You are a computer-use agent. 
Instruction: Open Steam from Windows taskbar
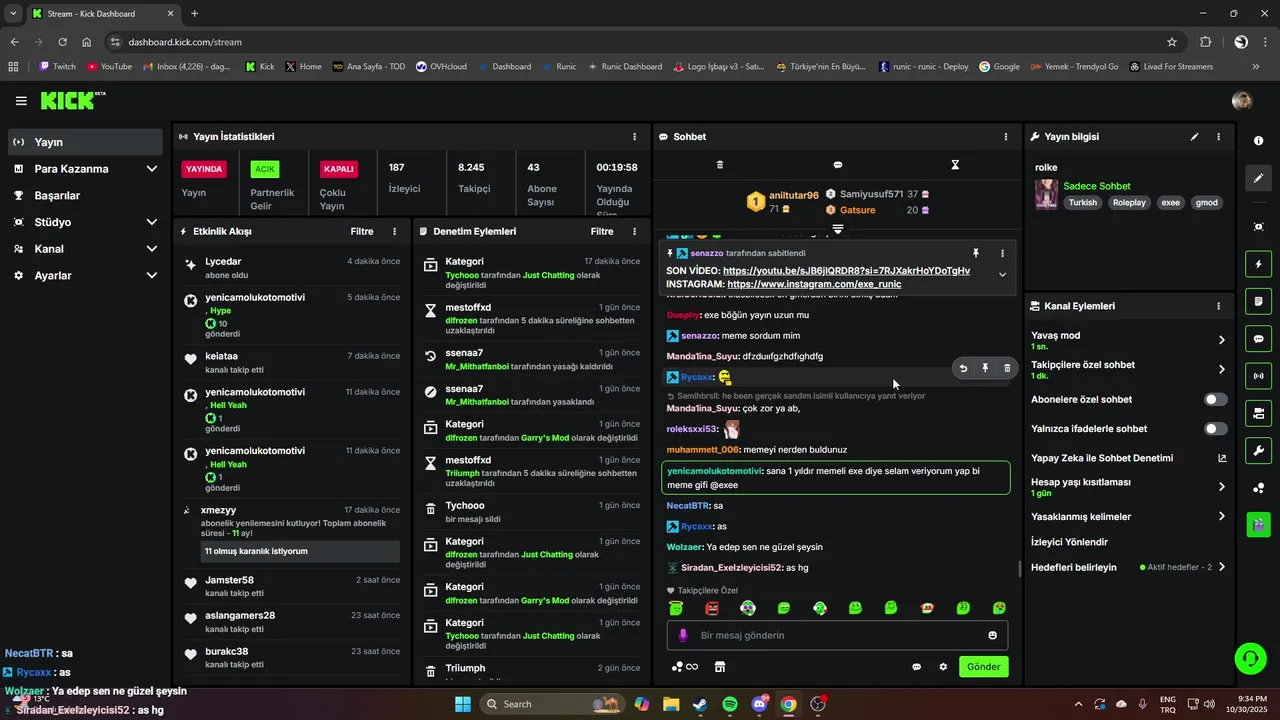(x=701, y=704)
